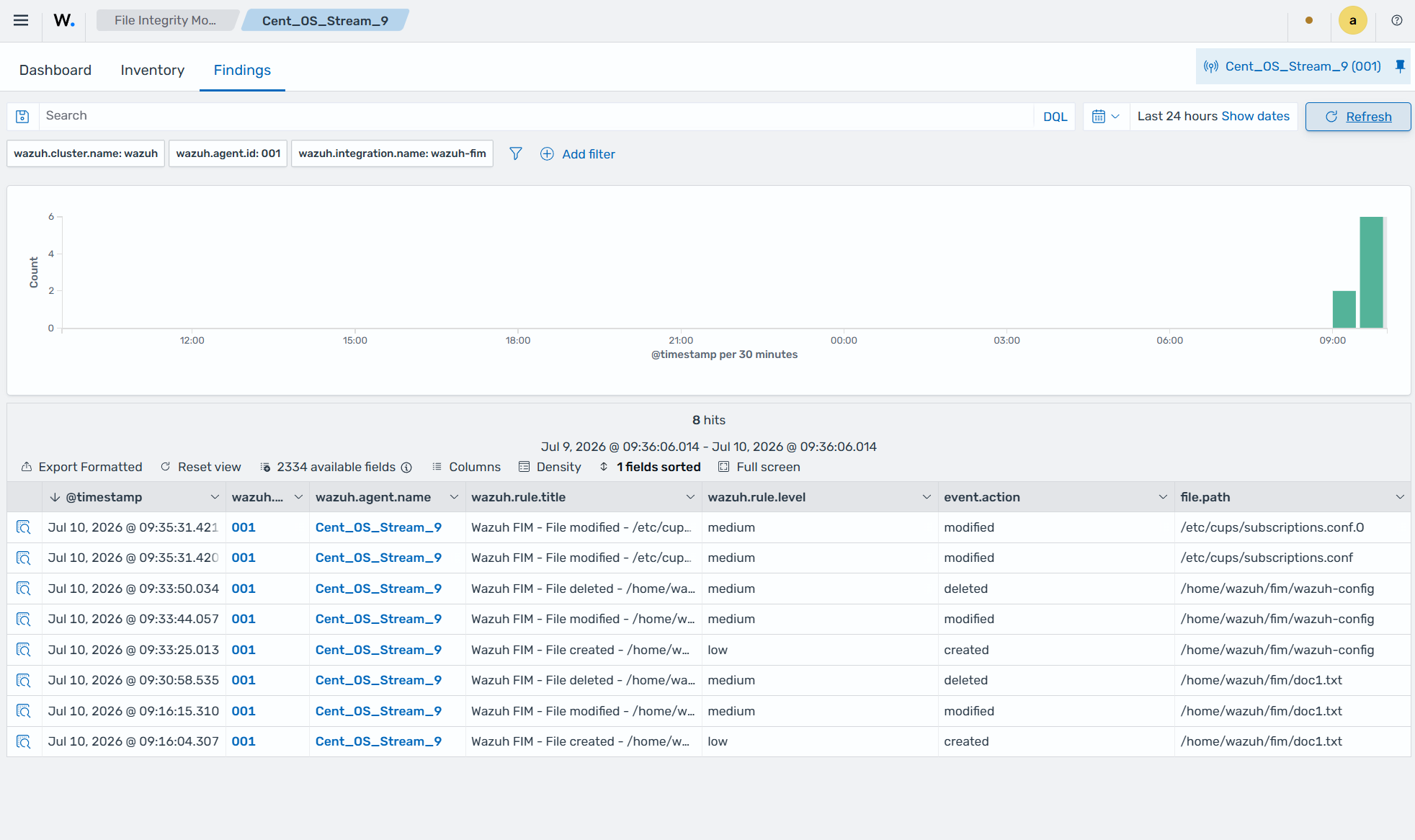Image resolution: width=1415 pixels, height=840 pixels.
Task: Toggle DQL query language
Action: 1055,116
